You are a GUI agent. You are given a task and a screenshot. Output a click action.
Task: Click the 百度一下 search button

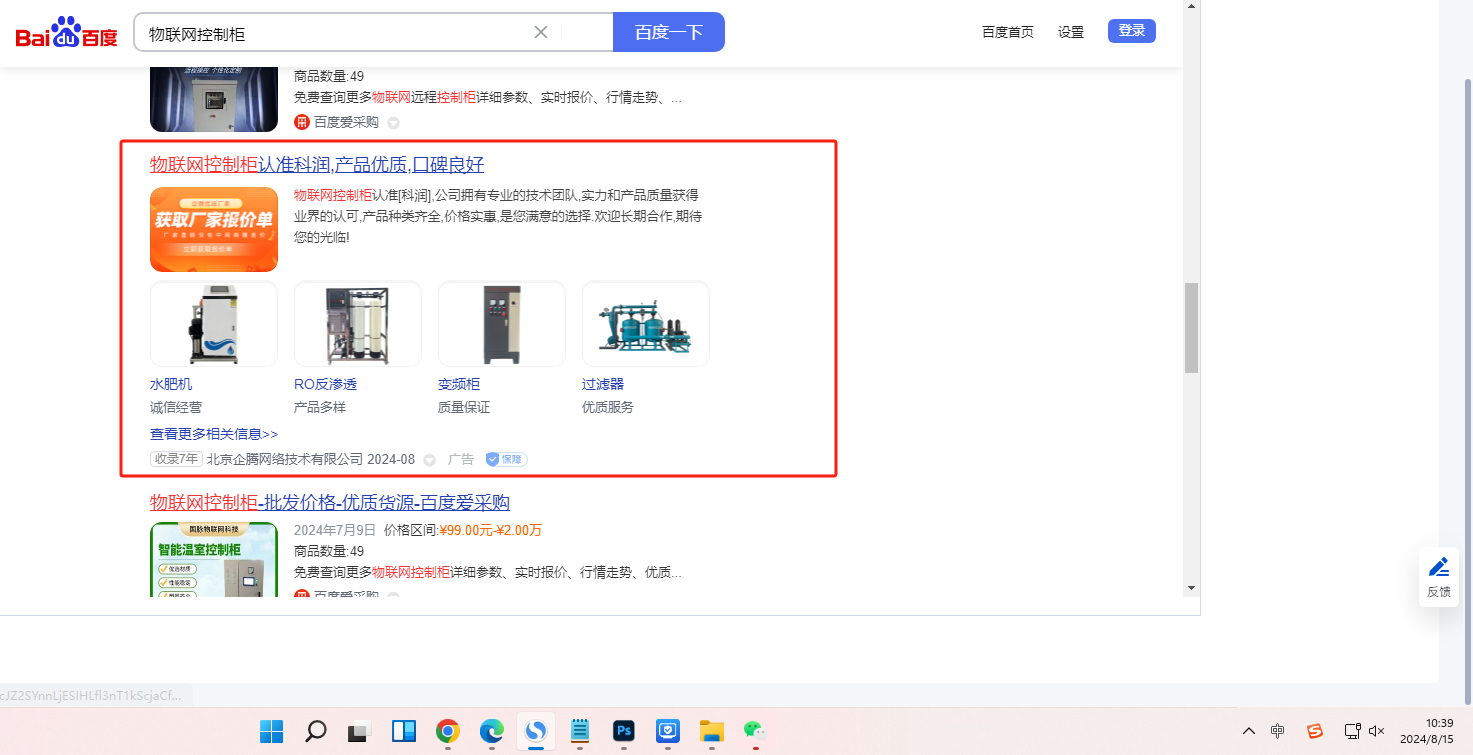(669, 32)
